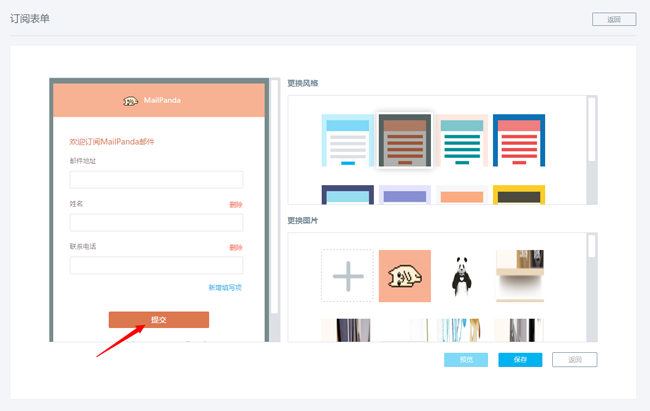
Task: Save the form with 保存 button
Action: tap(520, 360)
